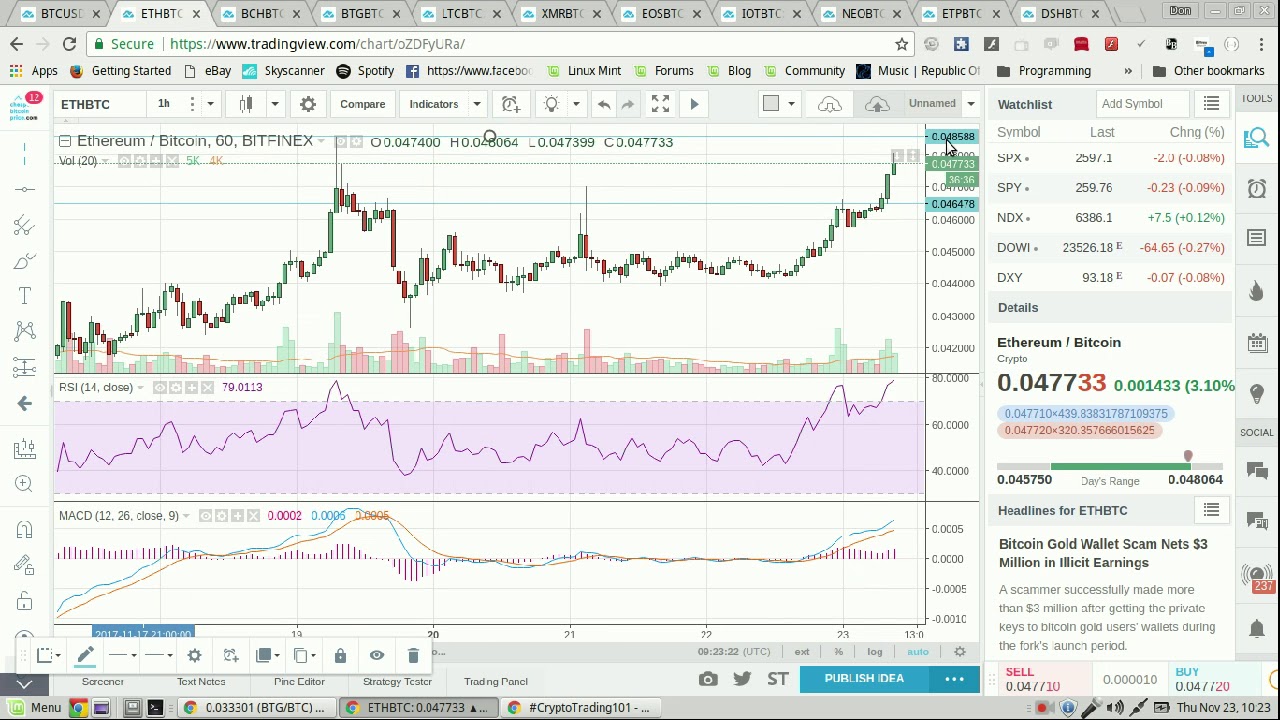The height and width of the screenshot is (720, 1280).
Task: Delete drawing with trash can icon
Action: coord(413,656)
